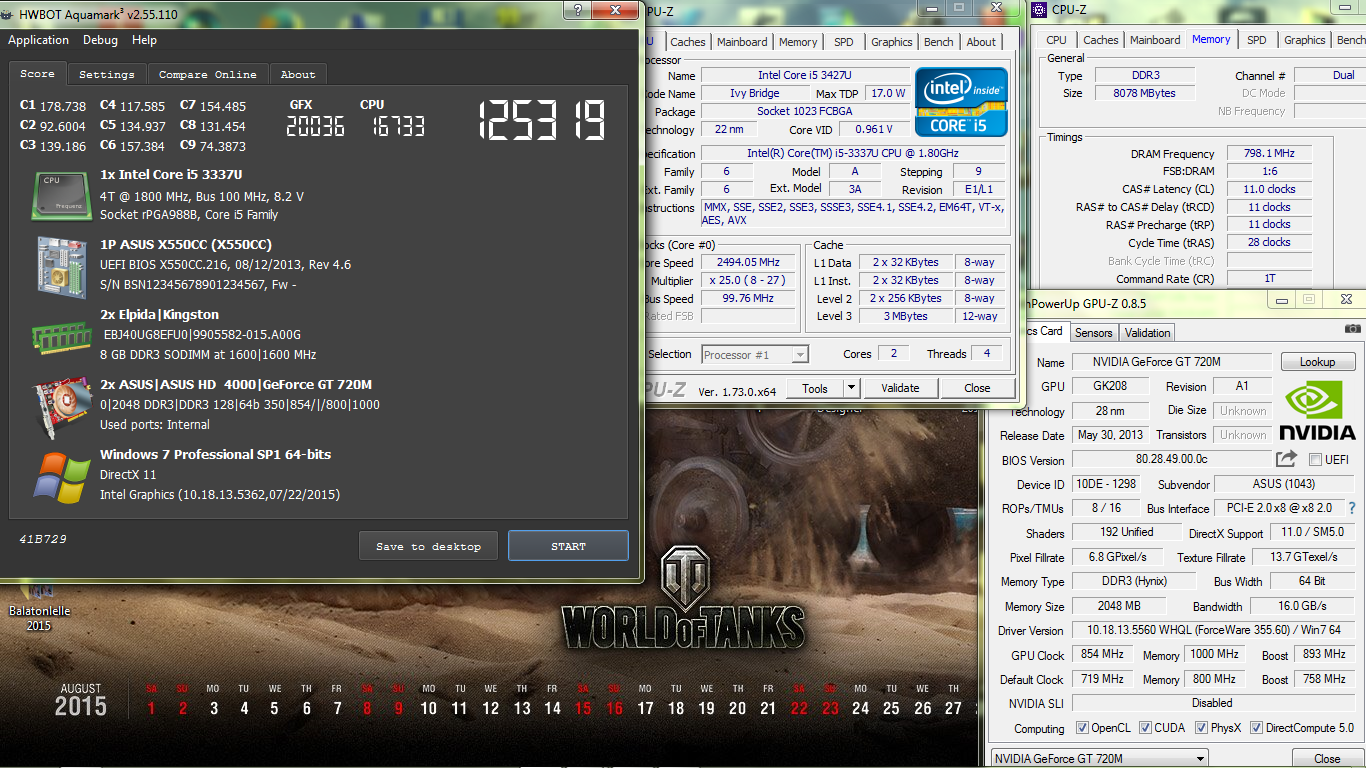Toggle the PhysX checkbox
1366x768 pixels.
[x=1201, y=728]
